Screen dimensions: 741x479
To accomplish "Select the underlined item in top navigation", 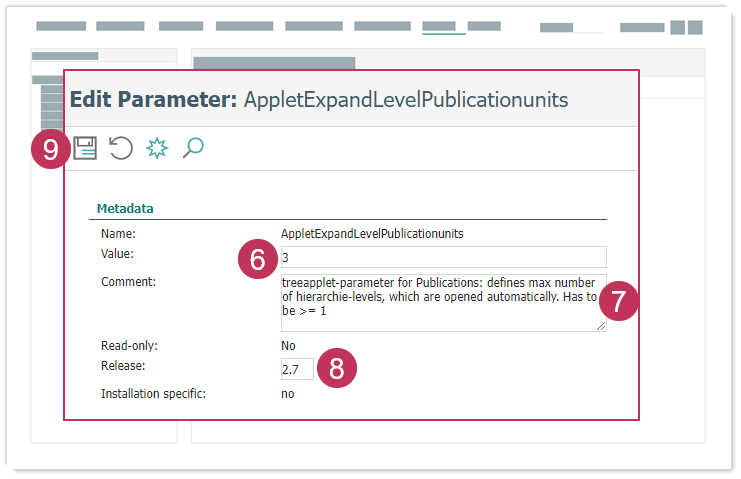I will pyautogui.click(x=443, y=26).
